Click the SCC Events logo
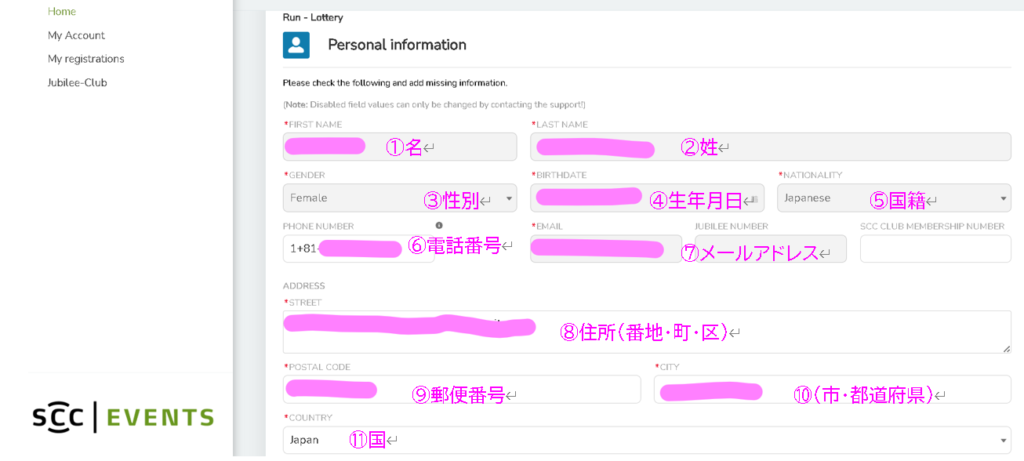Screen dimensions: 1024x461 click(x=123, y=417)
